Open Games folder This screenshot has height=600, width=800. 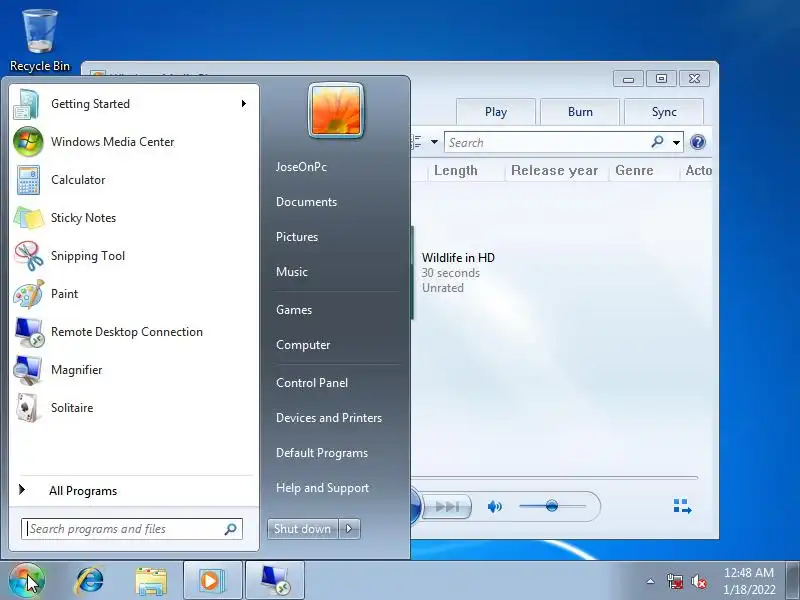coord(294,310)
